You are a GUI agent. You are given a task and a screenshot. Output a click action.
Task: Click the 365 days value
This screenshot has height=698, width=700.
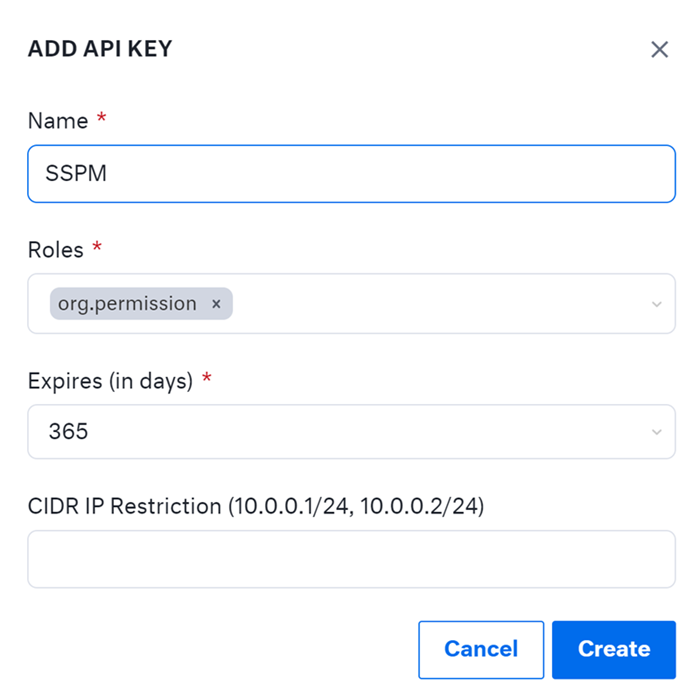pyautogui.click(x=69, y=432)
